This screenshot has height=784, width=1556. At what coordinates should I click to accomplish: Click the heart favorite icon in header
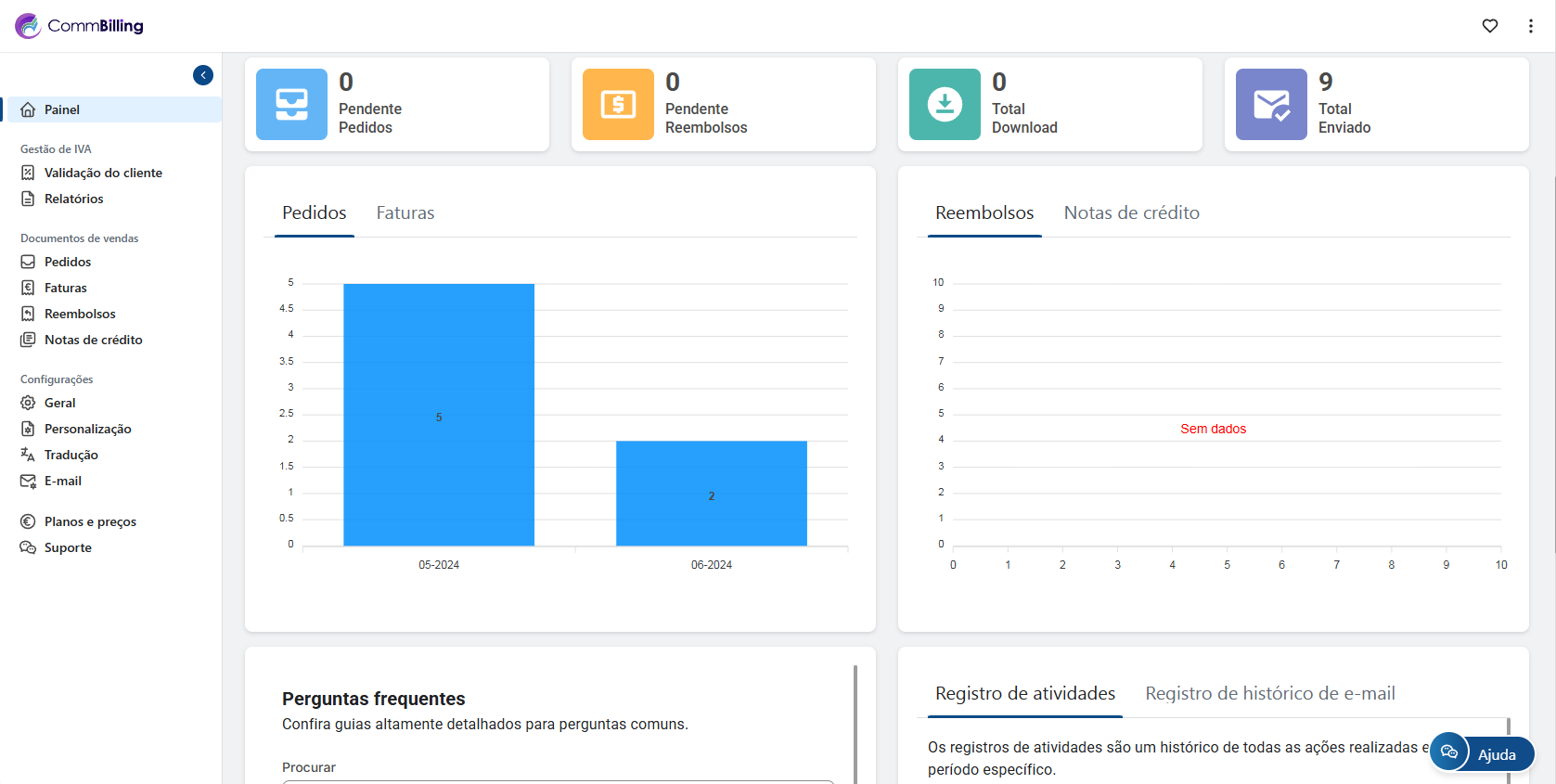[x=1489, y=26]
